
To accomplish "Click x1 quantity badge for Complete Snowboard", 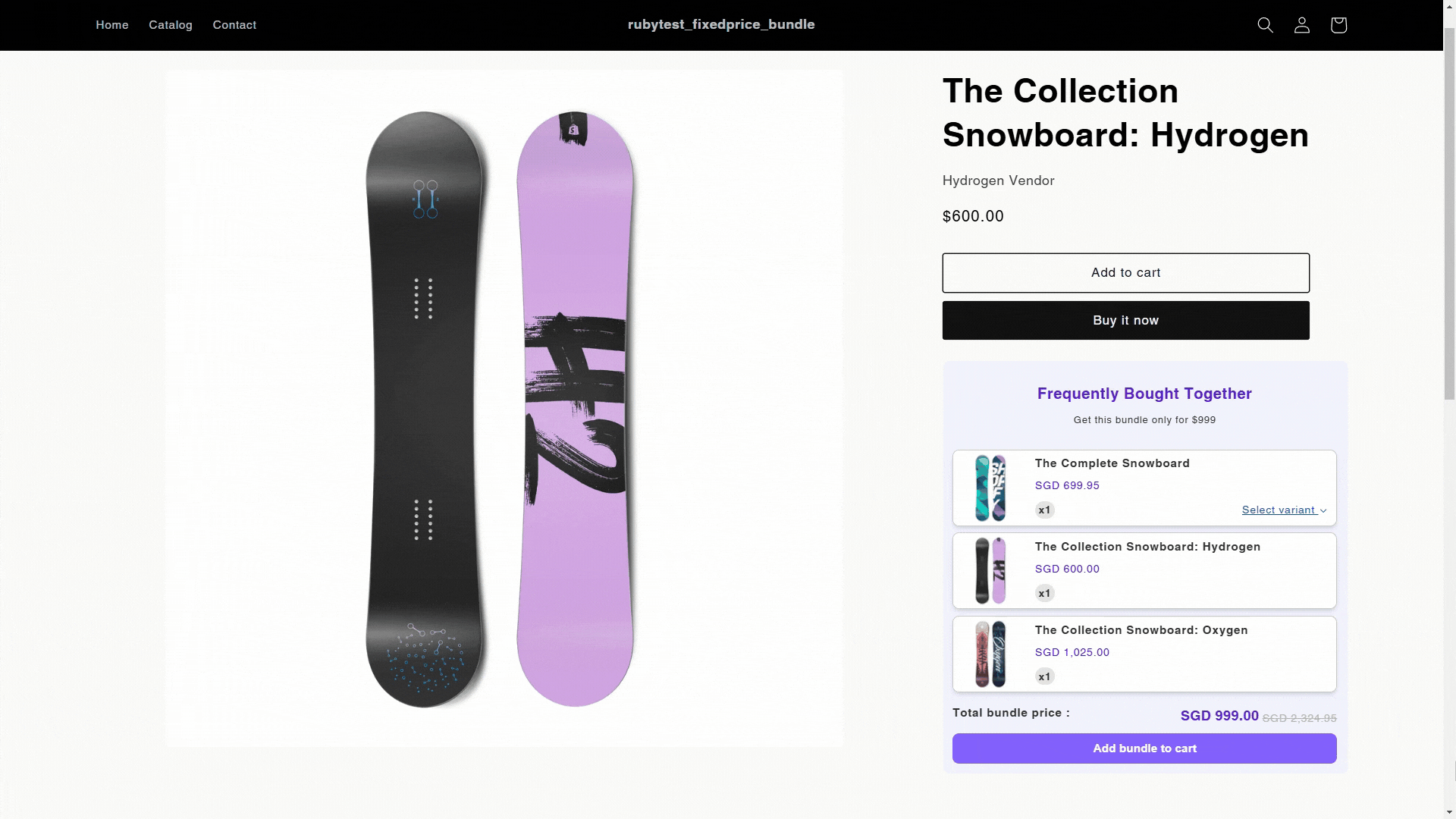I will point(1044,510).
